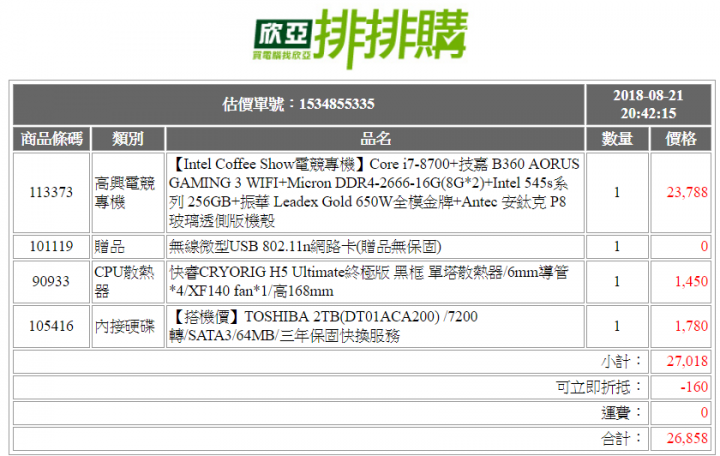Screen dimensions: 720x456
Task: Click the date 2018-08-21 20:42:15 cell
Action: [x=648, y=104]
